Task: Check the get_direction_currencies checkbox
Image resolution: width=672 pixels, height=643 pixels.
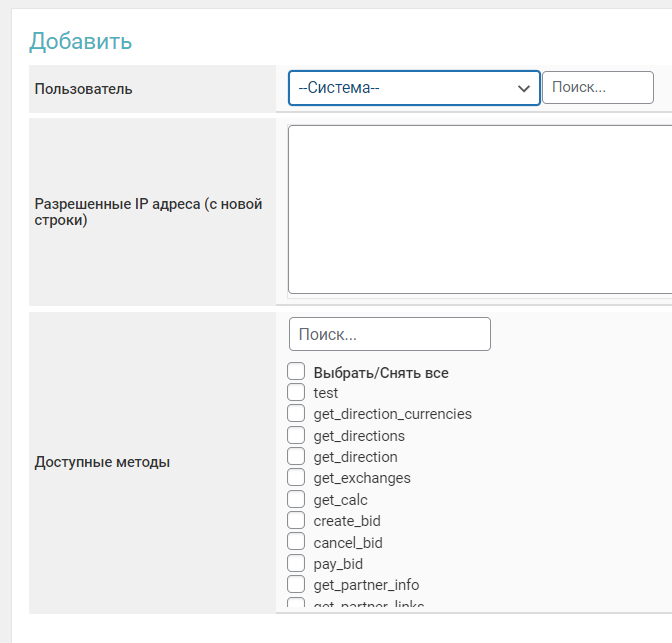Action: coord(296,414)
